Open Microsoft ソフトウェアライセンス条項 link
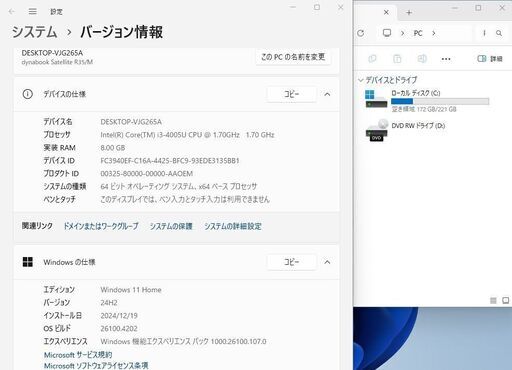The width and height of the screenshot is (512, 370). click(x=96, y=365)
